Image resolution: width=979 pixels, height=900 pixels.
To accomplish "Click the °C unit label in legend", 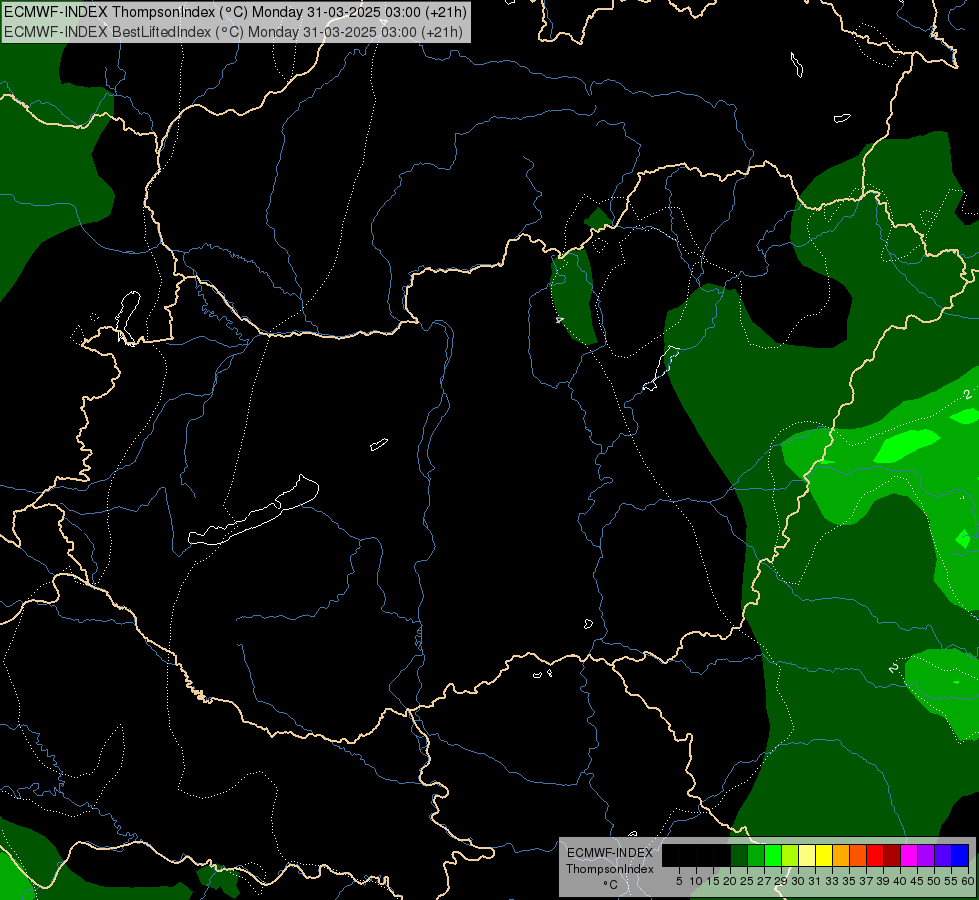I will (611, 885).
